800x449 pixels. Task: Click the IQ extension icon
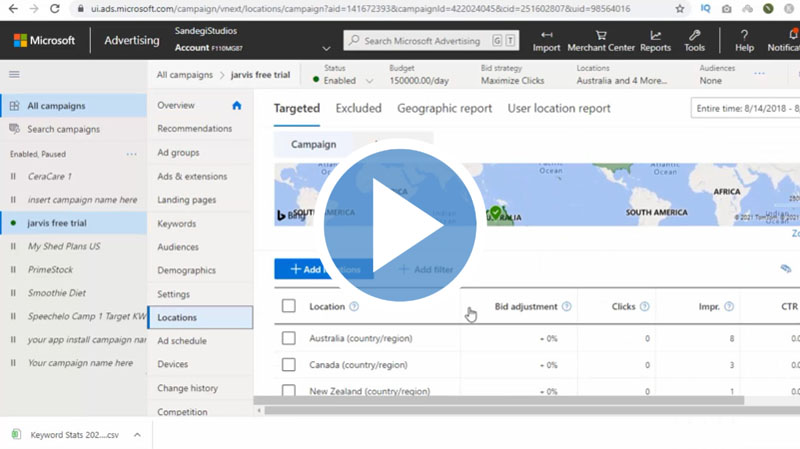point(705,9)
